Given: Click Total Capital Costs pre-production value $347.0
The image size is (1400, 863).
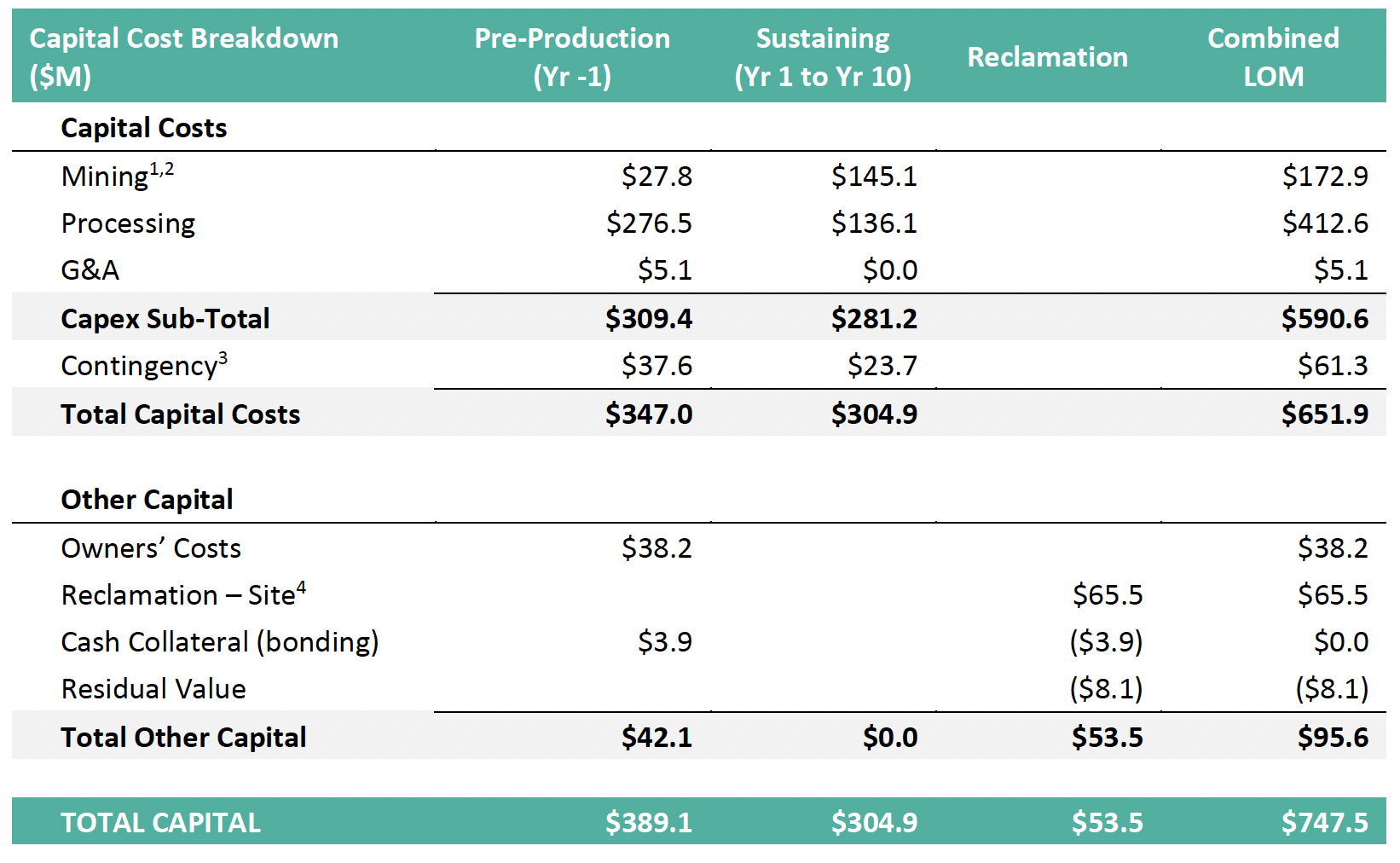Looking at the screenshot, I should tap(649, 414).
